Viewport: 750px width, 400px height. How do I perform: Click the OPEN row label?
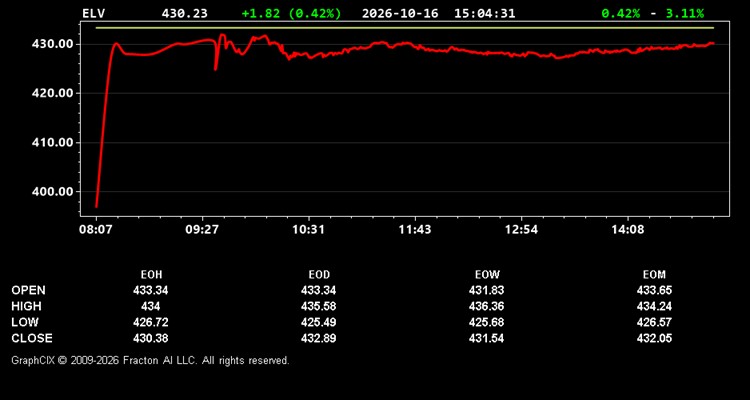(29, 290)
